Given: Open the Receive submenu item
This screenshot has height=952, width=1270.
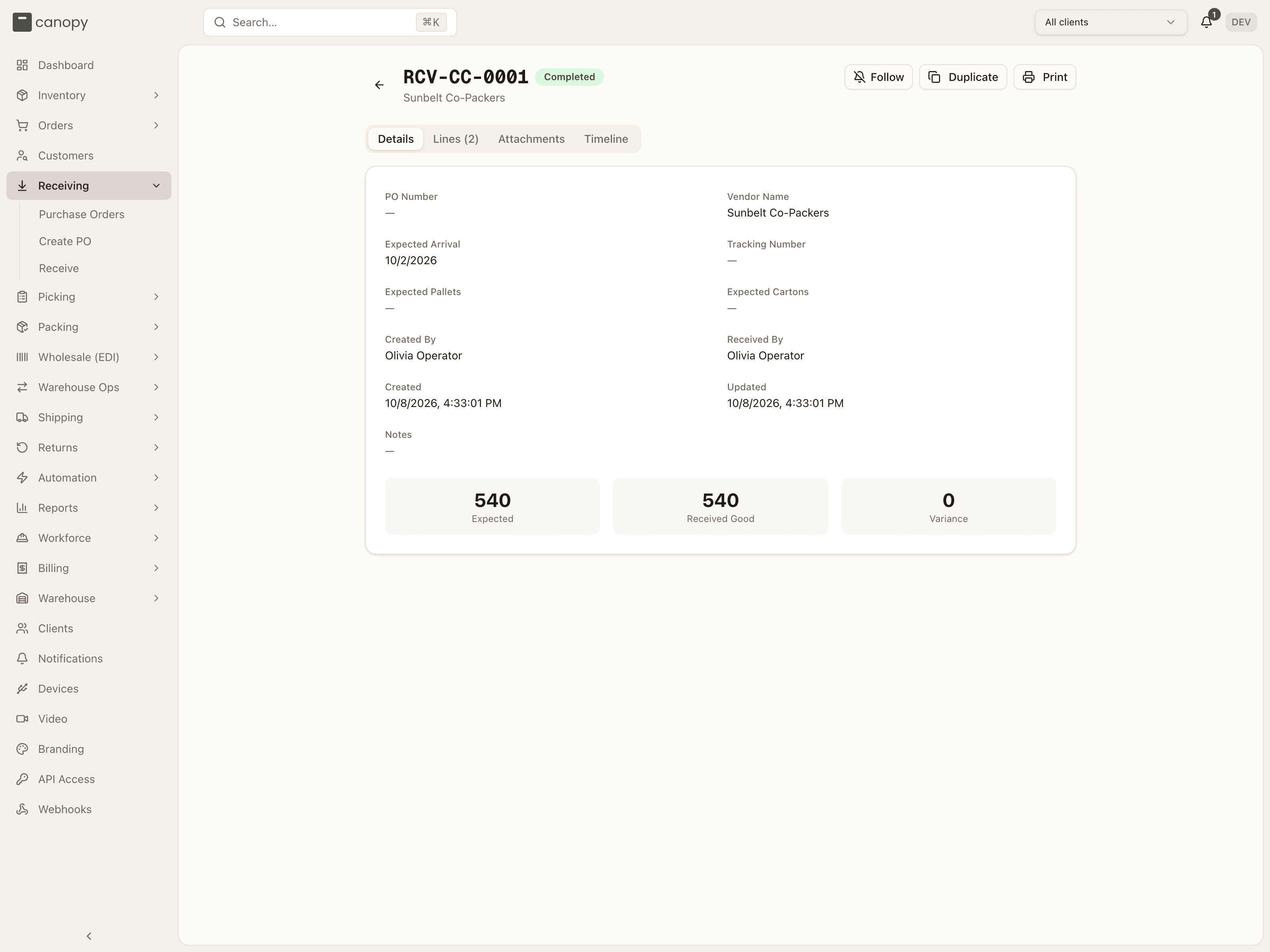Looking at the screenshot, I should (x=59, y=268).
